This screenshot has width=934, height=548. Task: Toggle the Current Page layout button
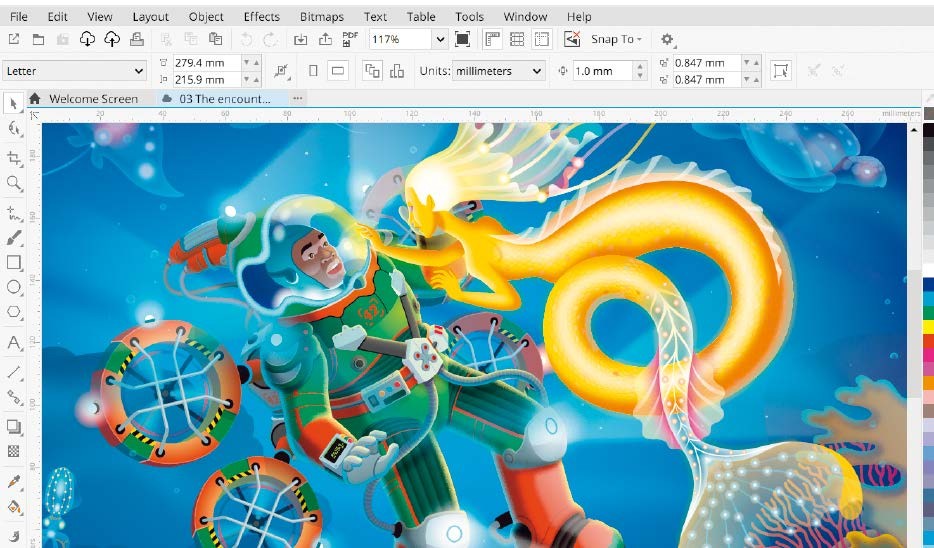click(397, 71)
